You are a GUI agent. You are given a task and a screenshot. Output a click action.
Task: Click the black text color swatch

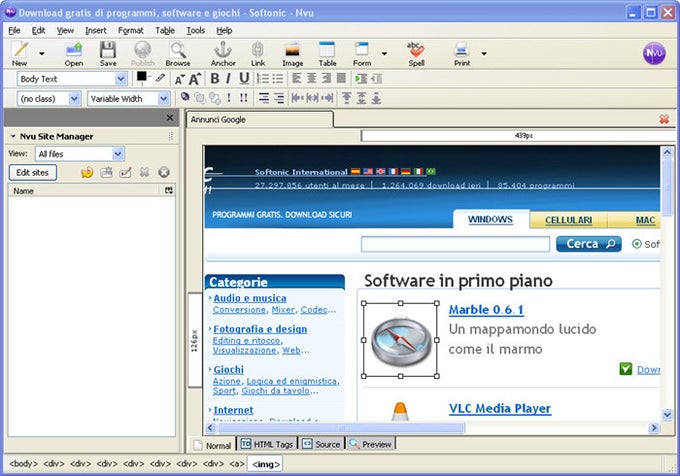141,76
